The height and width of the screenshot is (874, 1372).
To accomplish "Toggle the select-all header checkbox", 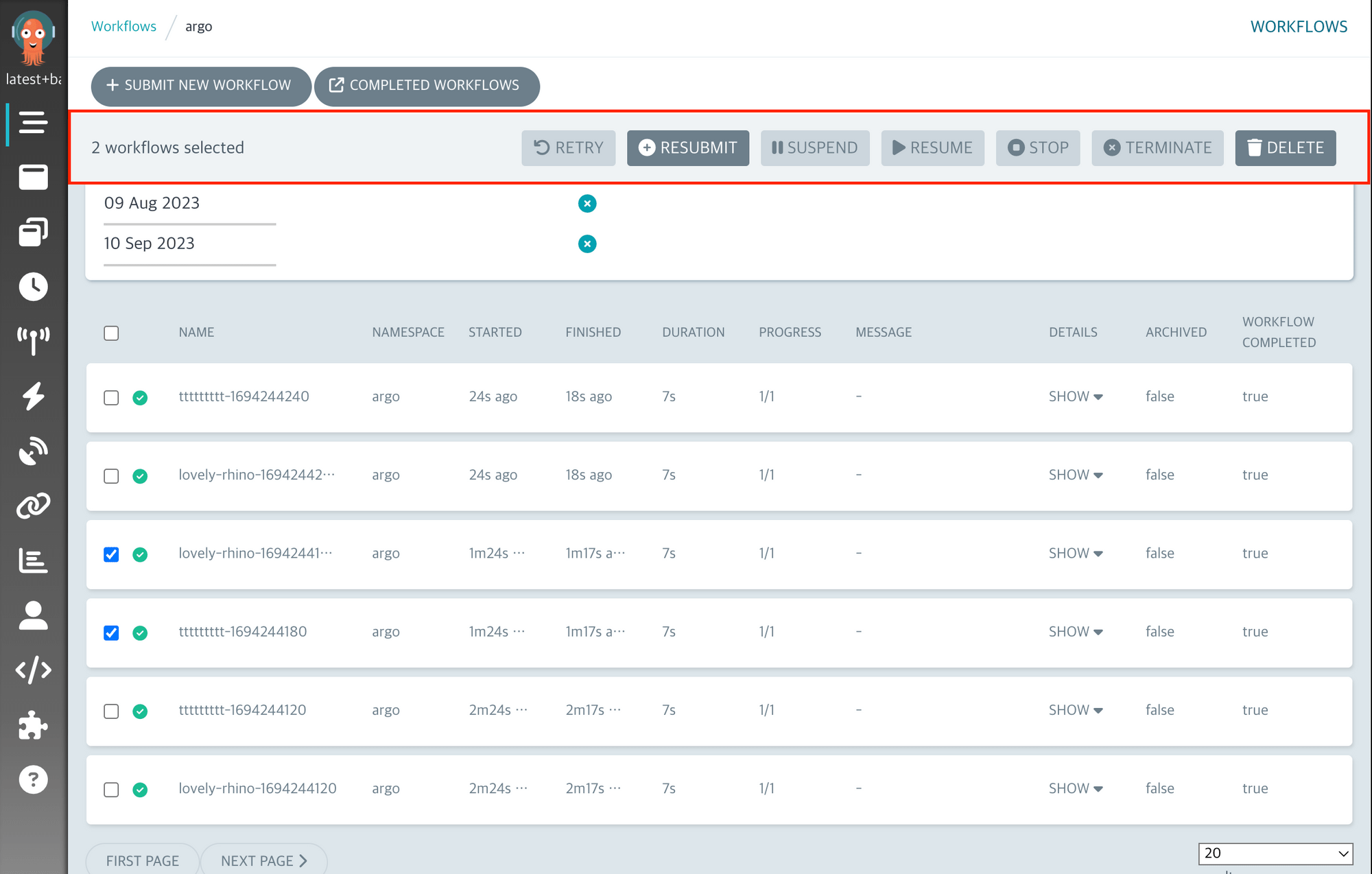I will coord(111,333).
